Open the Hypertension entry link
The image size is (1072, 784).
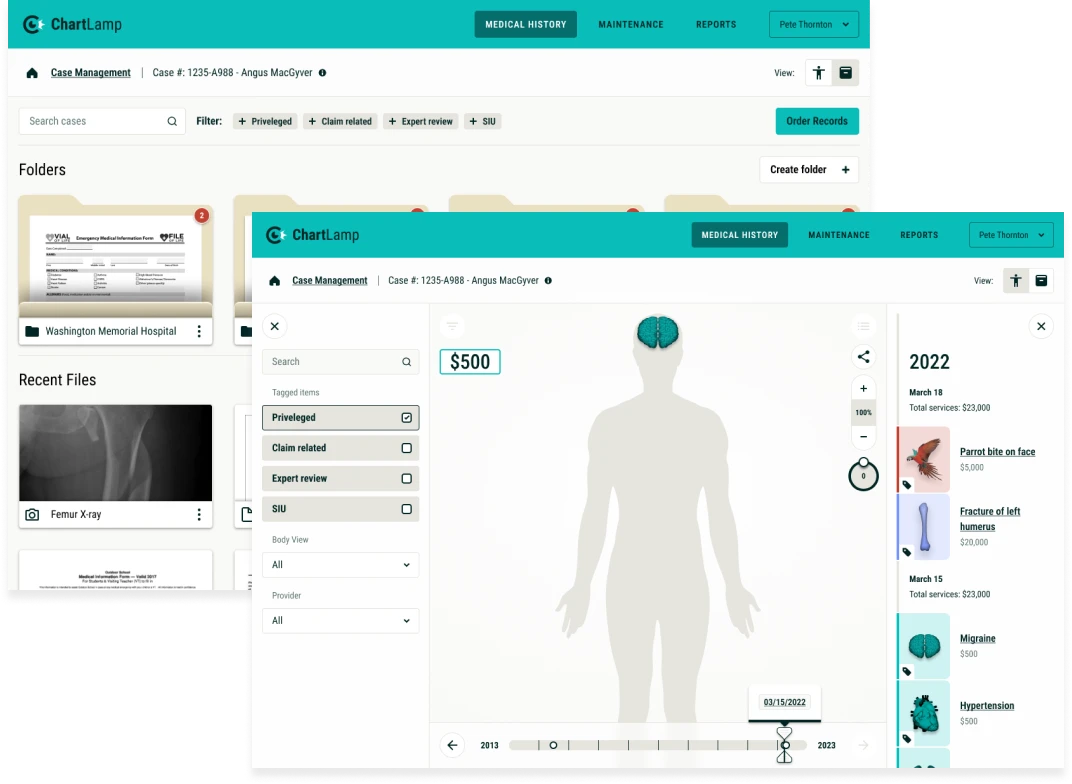click(987, 706)
